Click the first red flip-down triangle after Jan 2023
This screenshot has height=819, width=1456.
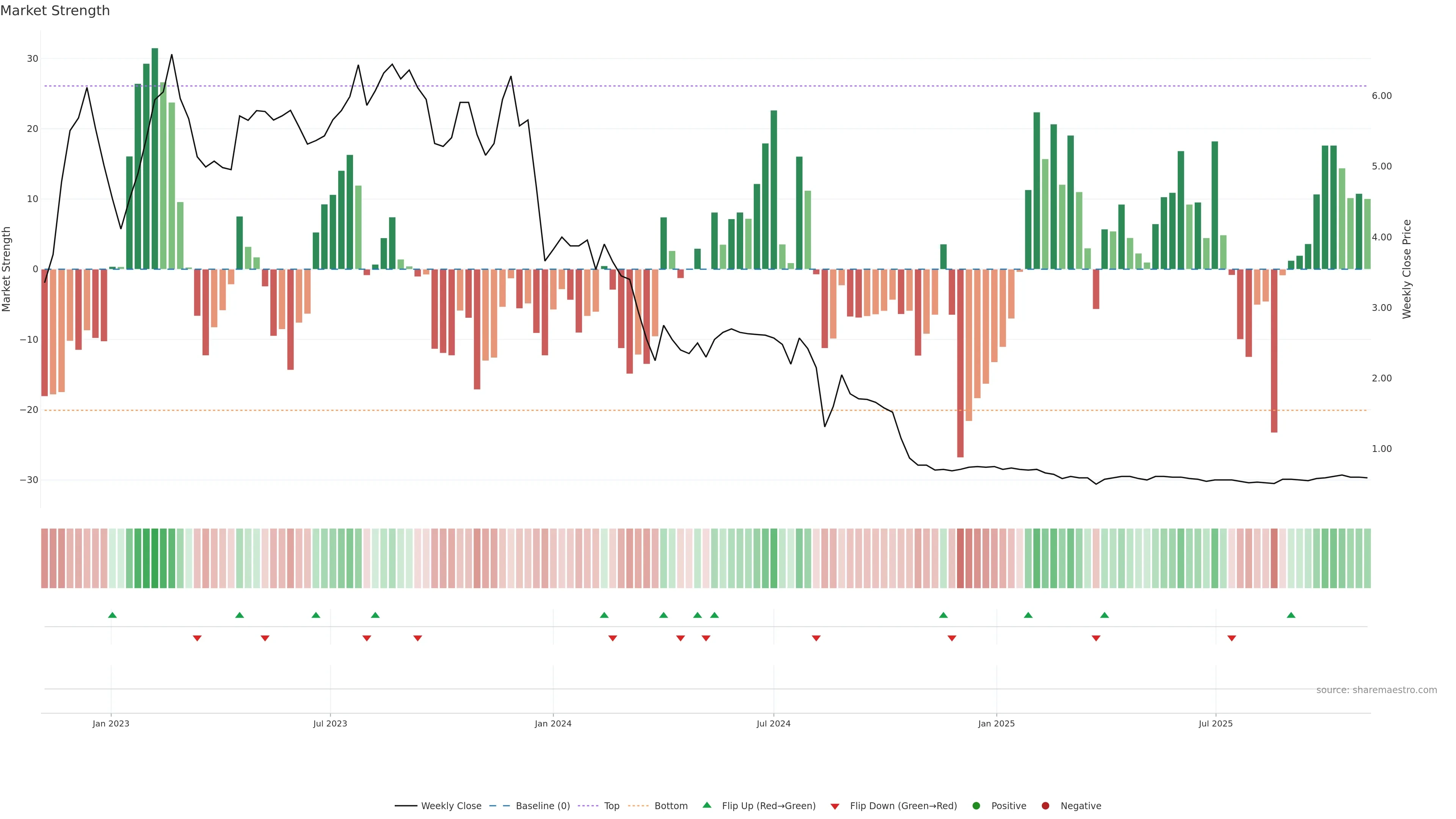pyautogui.click(x=197, y=638)
